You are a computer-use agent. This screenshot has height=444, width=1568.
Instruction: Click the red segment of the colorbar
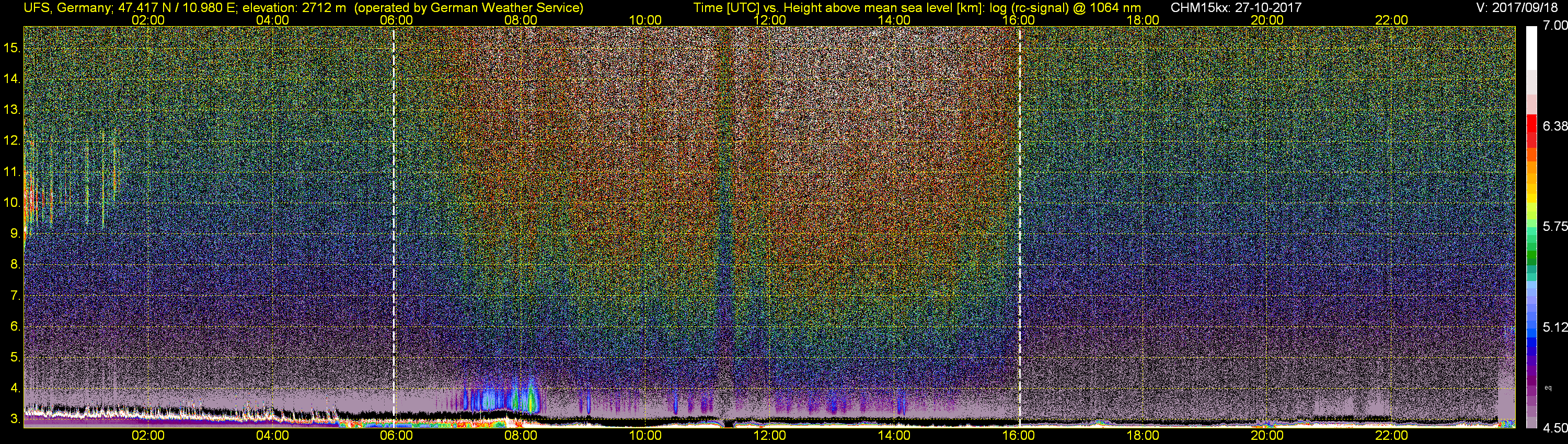tap(1531, 125)
